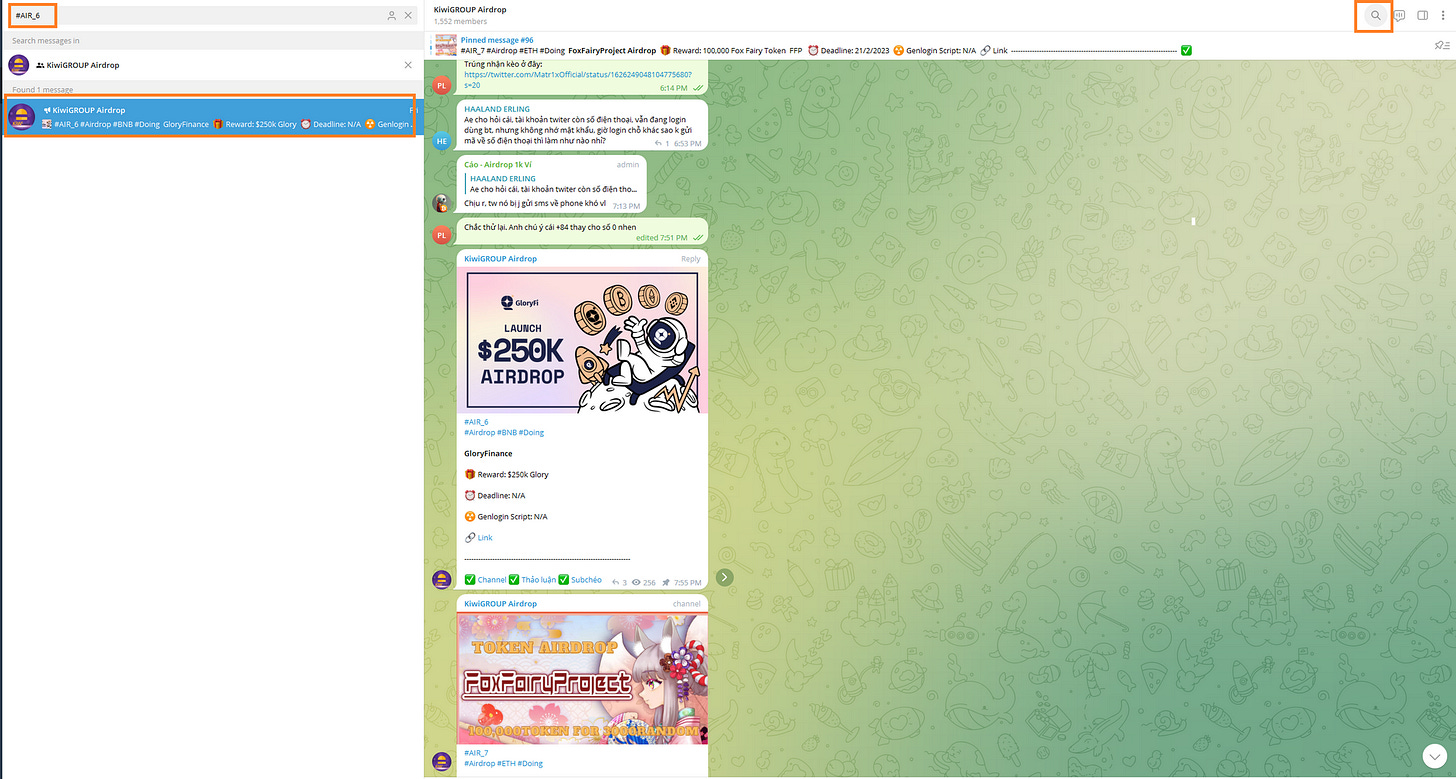Click the #AIR_7 hashtag in FoxFairy post

pos(476,752)
